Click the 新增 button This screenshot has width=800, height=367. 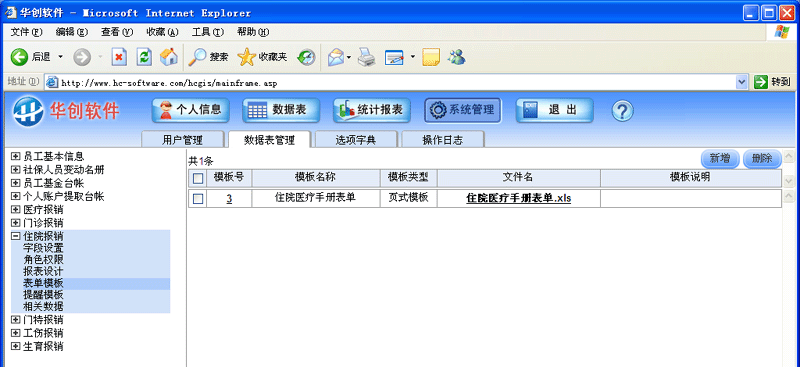tap(720, 159)
